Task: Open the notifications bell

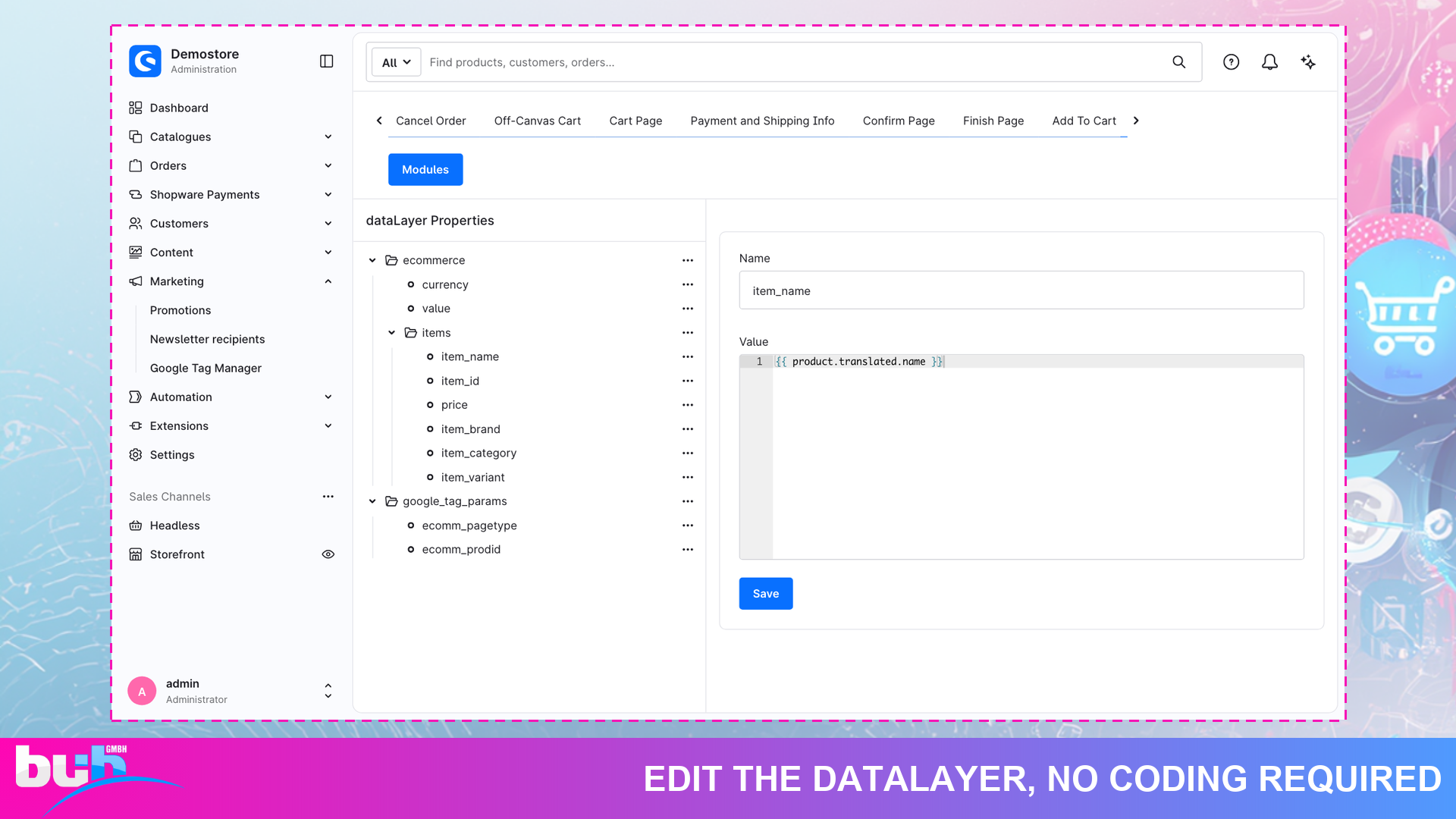Action: (1269, 62)
